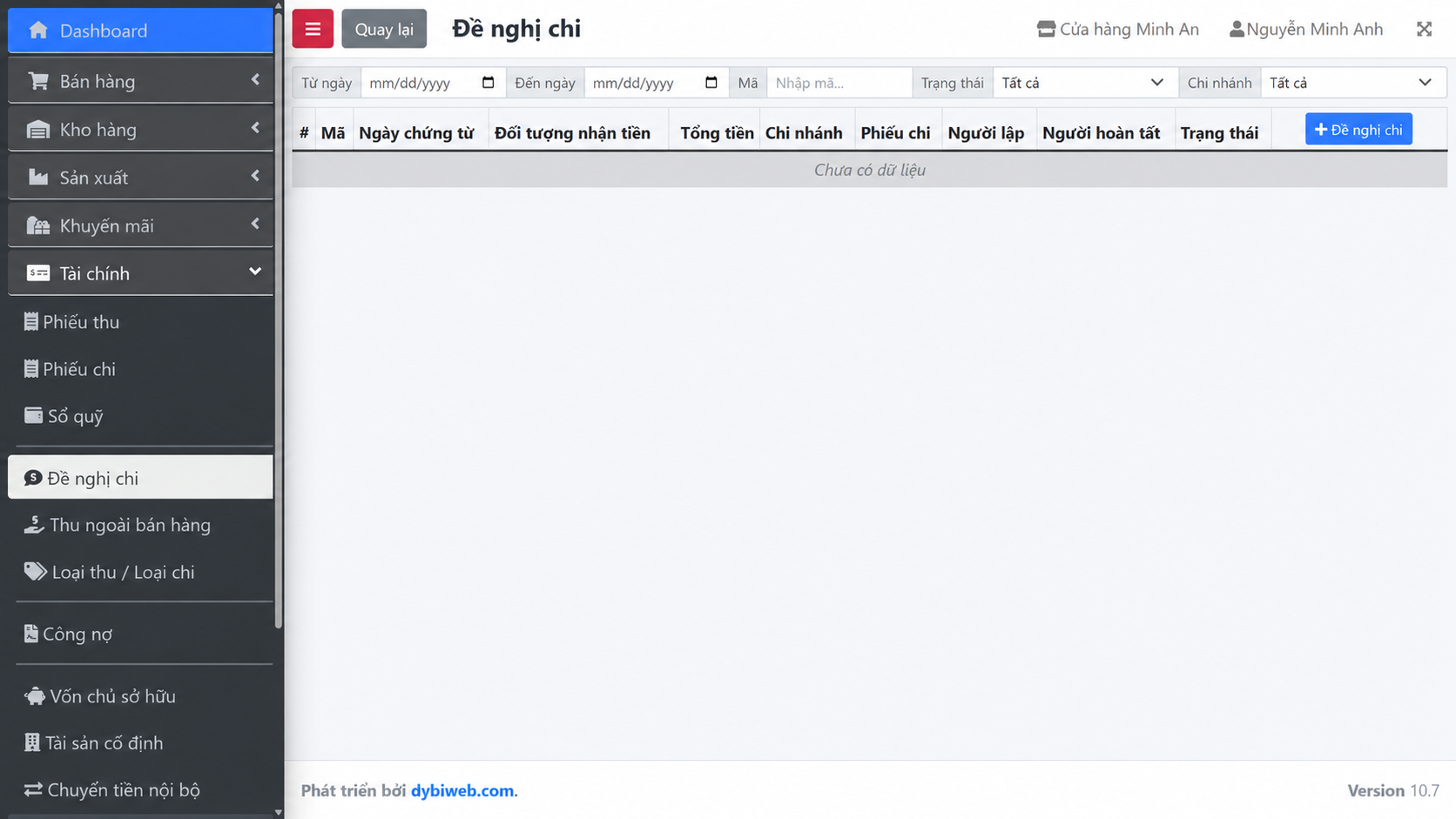Open Phiếu chi in sidebar
Viewport: 1456px width, 819px height.
[x=141, y=369]
